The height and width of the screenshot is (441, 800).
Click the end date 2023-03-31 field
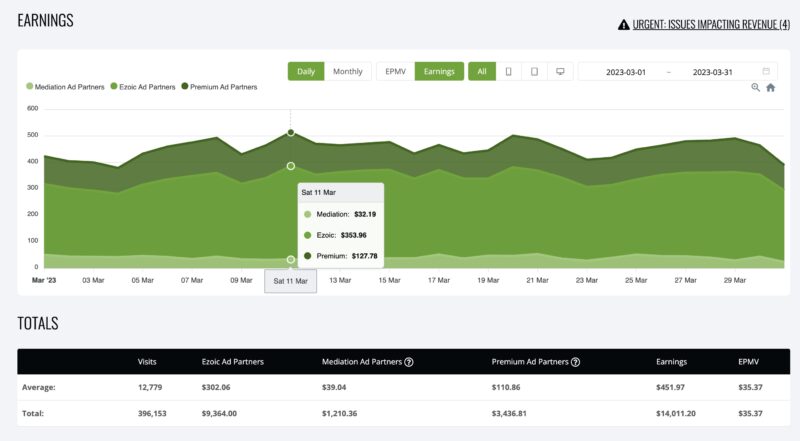(714, 72)
